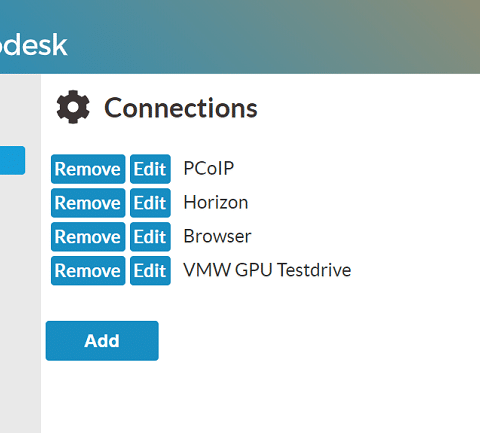Click the partially visible blue sidebar button

(x=12, y=160)
